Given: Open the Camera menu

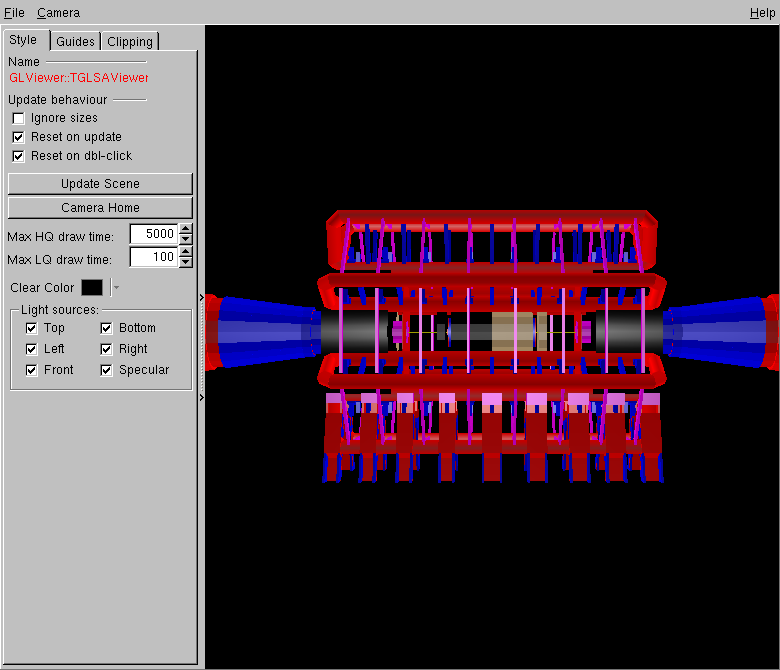Looking at the screenshot, I should point(58,13).
